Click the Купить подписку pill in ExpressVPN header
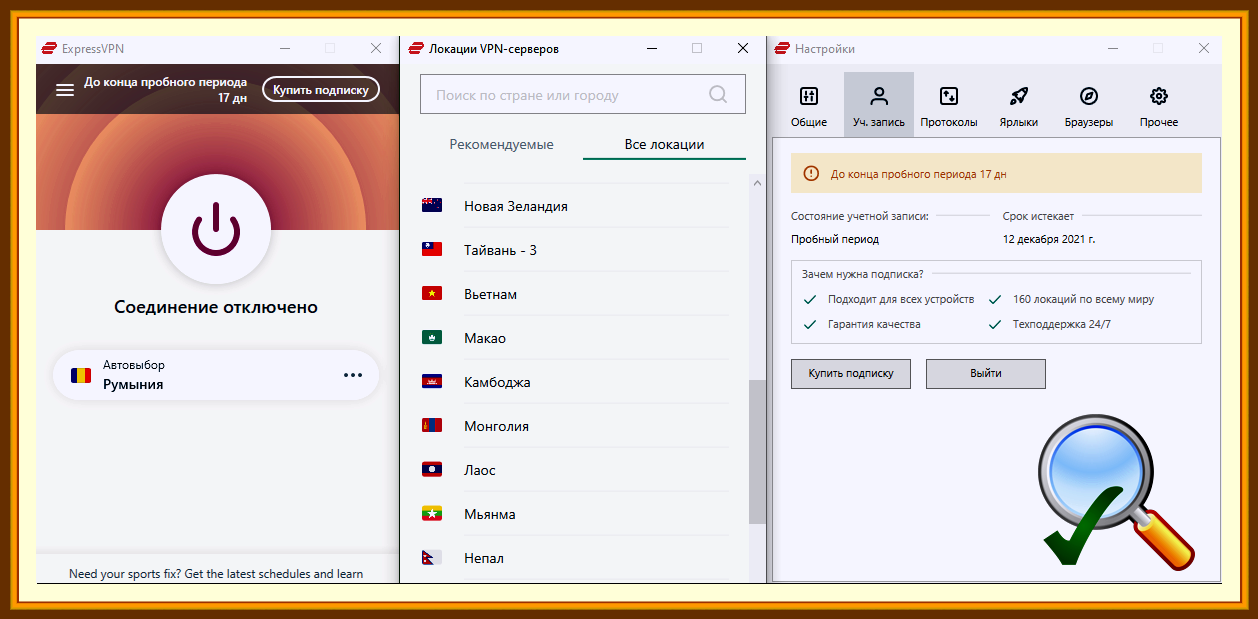Viewport: 1258px width, 619px height. tap(321, 90)
